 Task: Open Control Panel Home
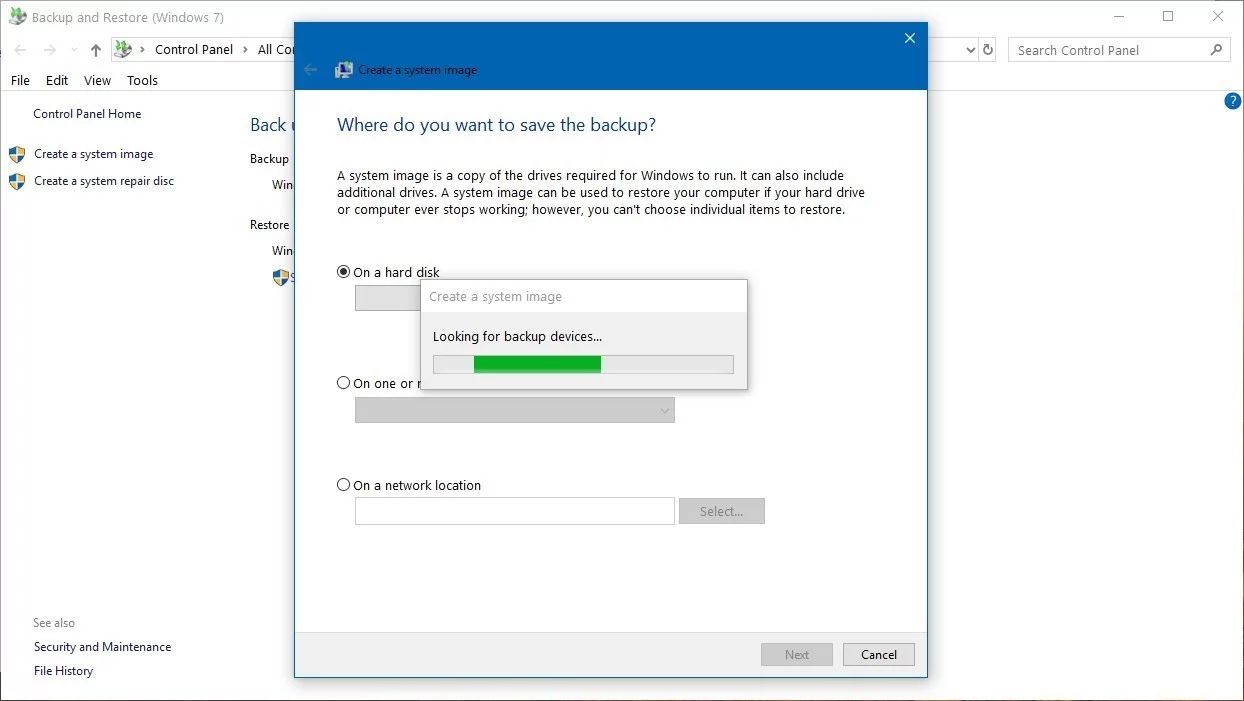87,114
